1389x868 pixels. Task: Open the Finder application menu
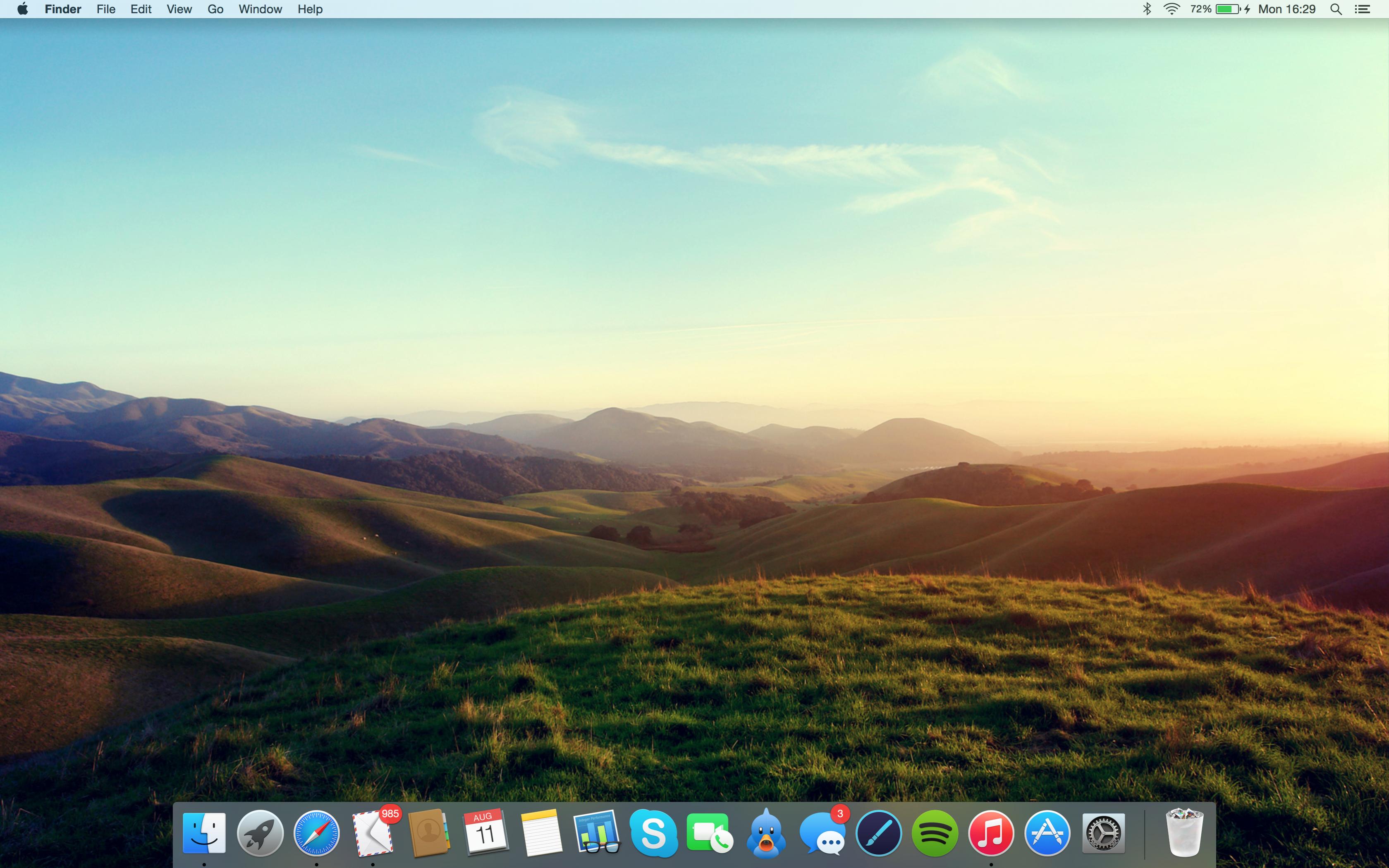point(63,9)
